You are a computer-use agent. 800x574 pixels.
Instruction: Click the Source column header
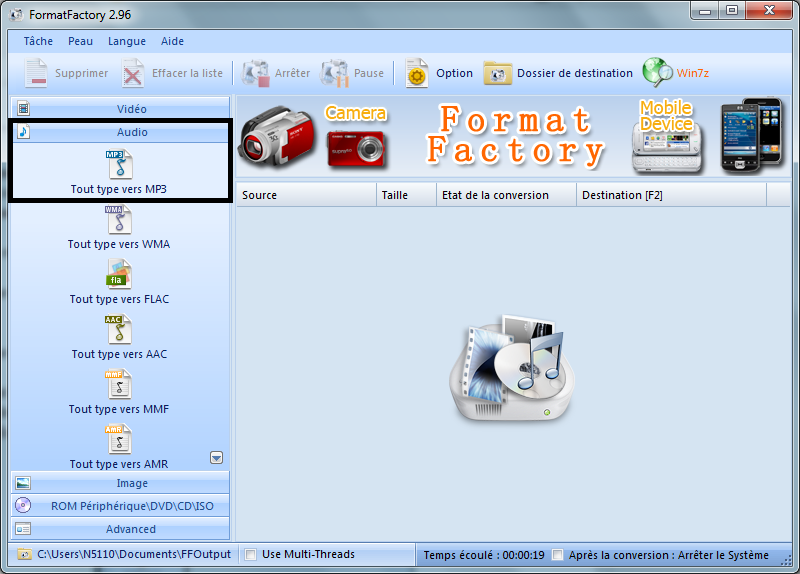(307, 195)
